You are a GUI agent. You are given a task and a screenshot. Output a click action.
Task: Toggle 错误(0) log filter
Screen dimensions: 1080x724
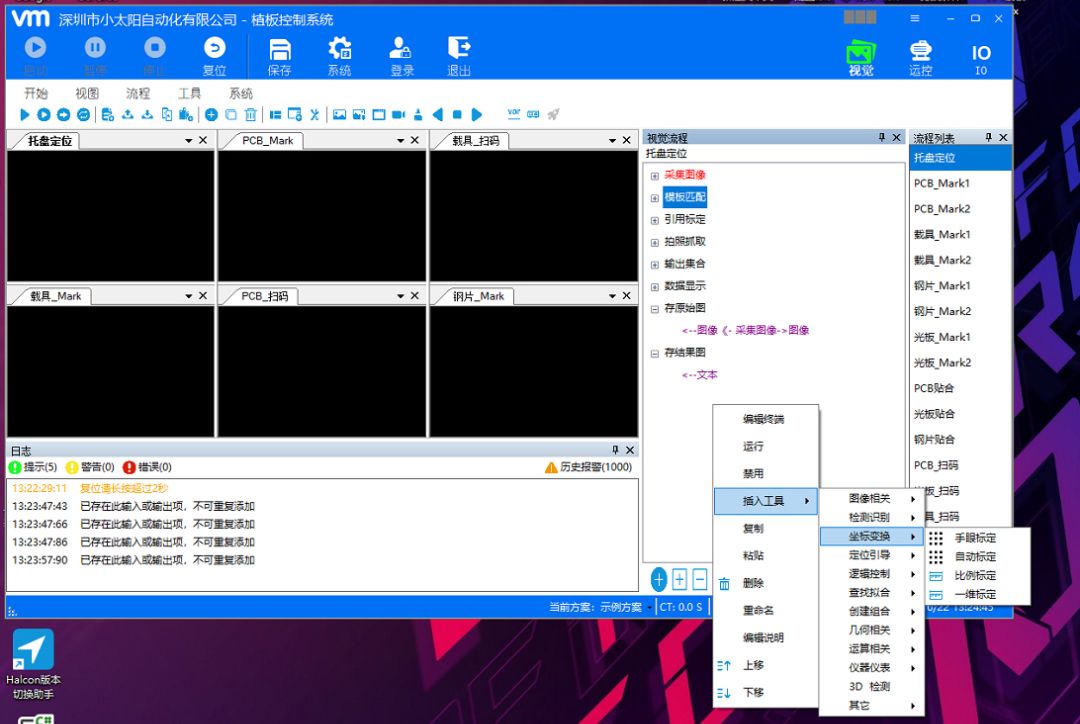[147, 467]
